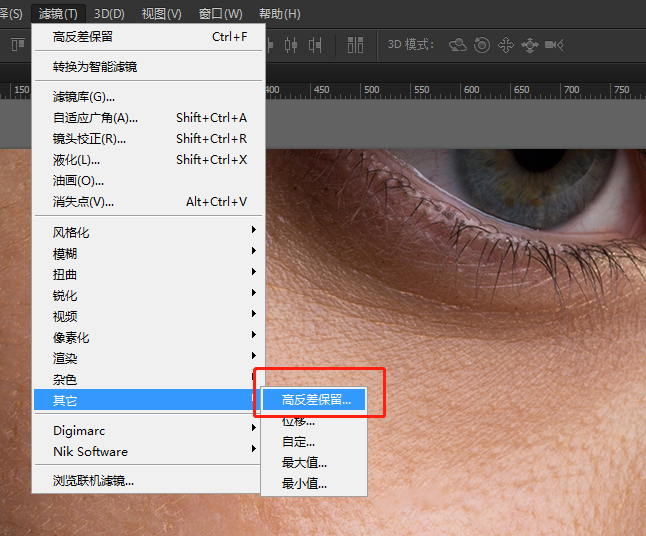The width and height of the screenshot is (646, 536).
Task: Select 自定... in submenu
Action: [x=314, y=442]
